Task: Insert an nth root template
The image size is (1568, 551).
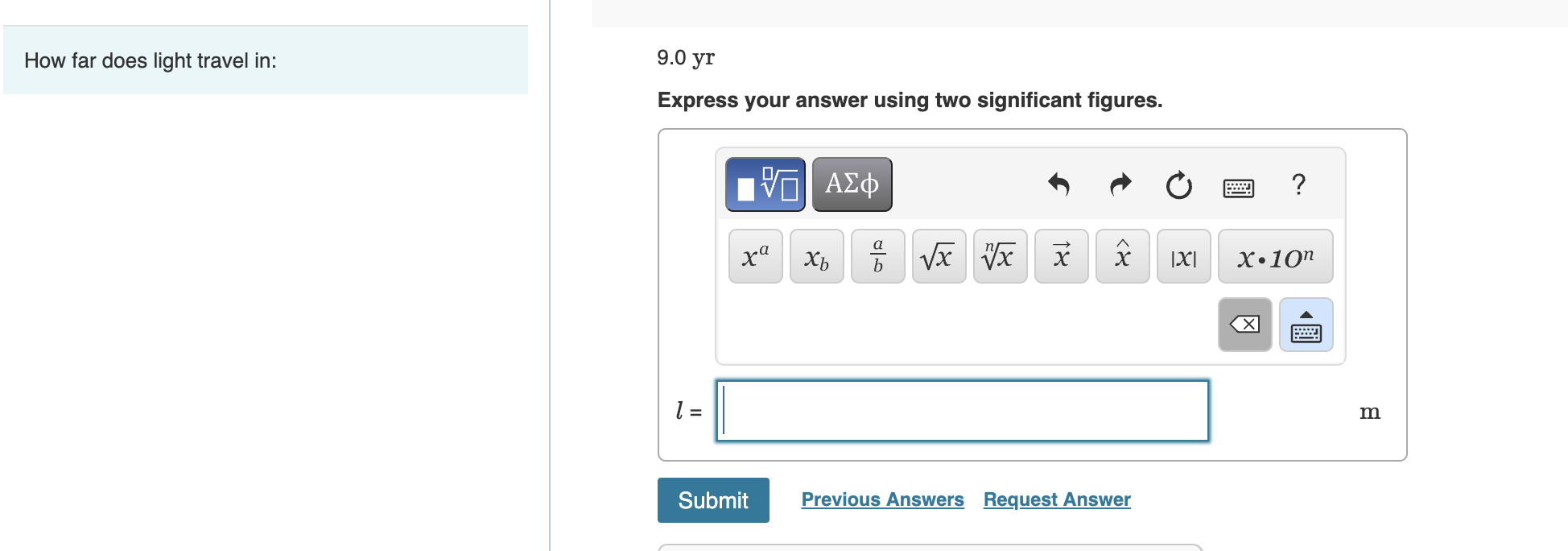Action: tap(999, 256)
